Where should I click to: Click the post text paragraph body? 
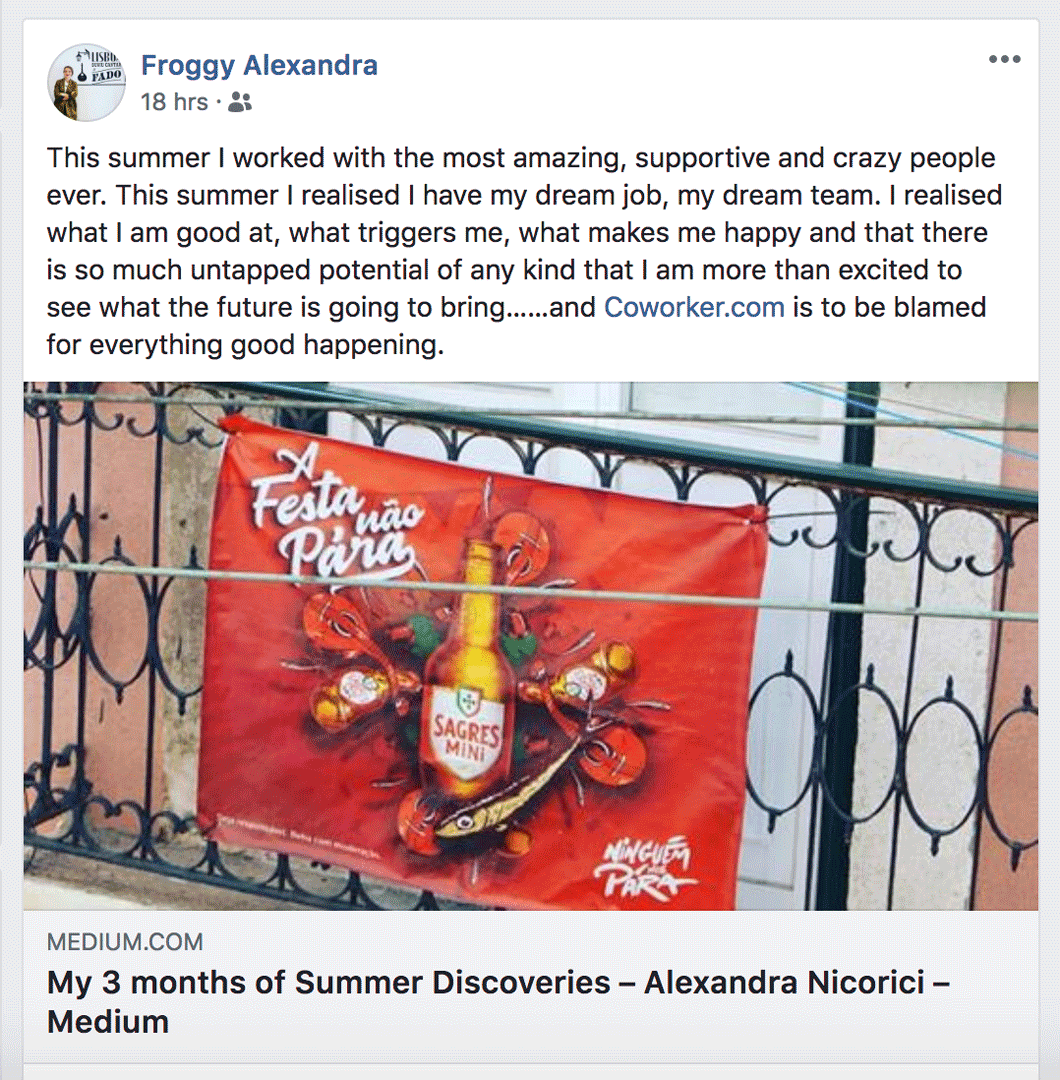point(524,251)
